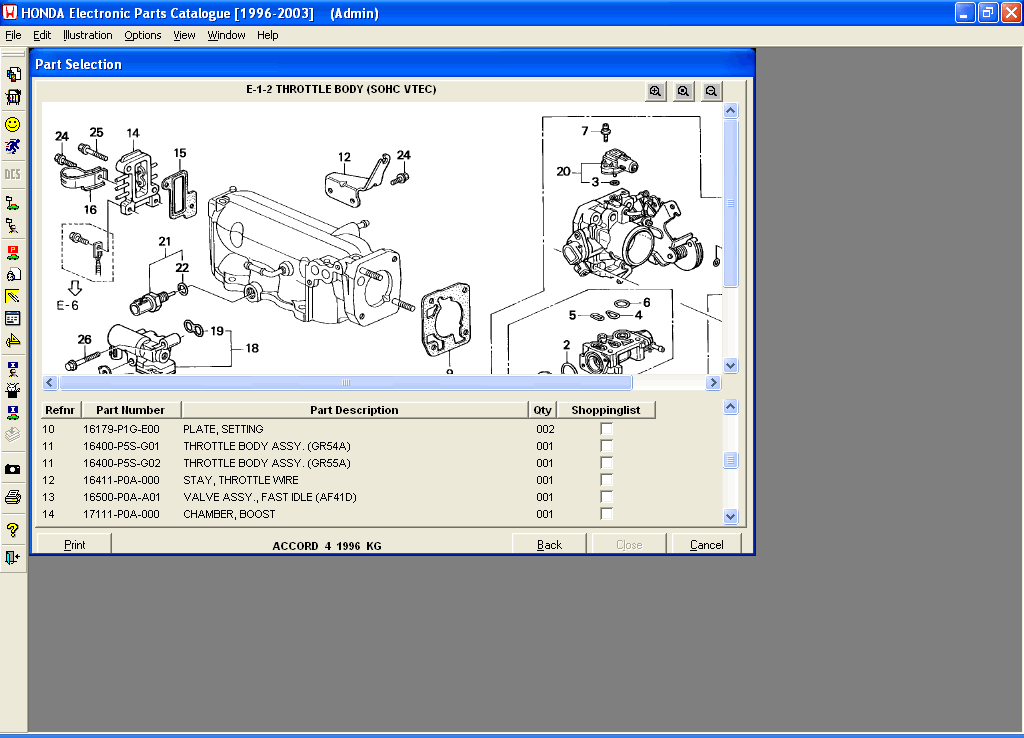Open the Help menu
This screenshot has height=738, width=1024.
pyautogui.click(x=267, y=35)
